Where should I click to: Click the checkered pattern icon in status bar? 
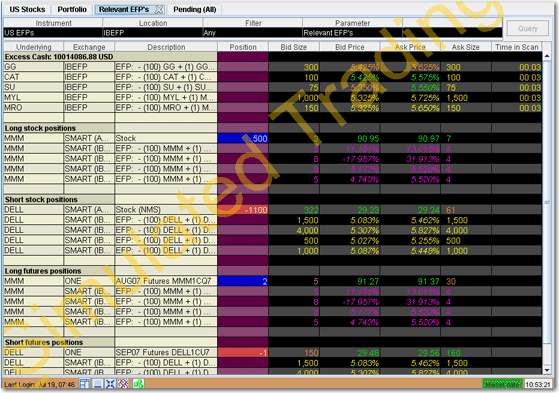point(123,384)
